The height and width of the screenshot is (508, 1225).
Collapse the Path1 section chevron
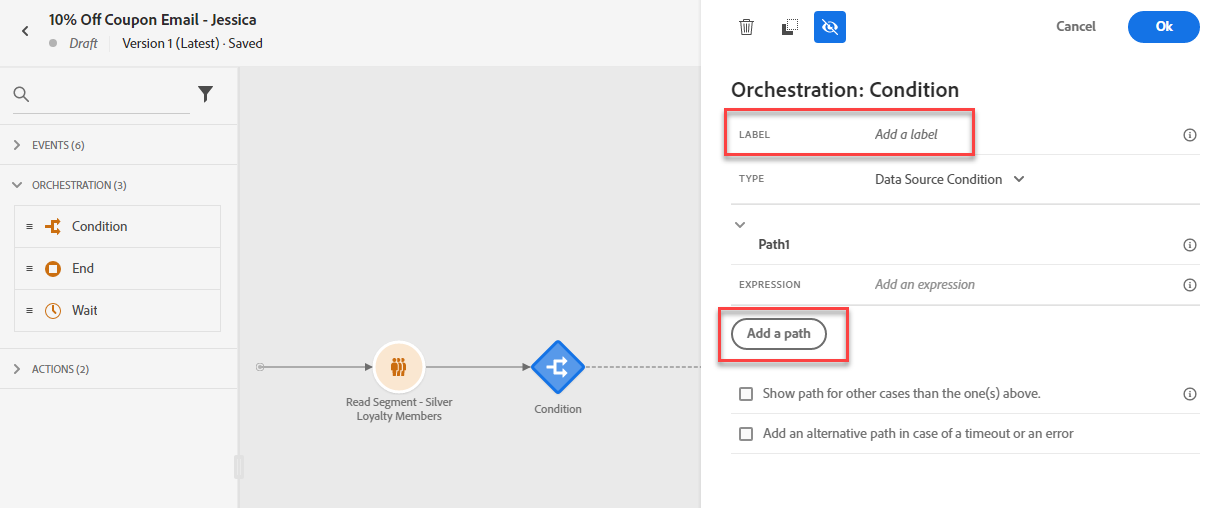pyautogui.click(x=740, y=225)
